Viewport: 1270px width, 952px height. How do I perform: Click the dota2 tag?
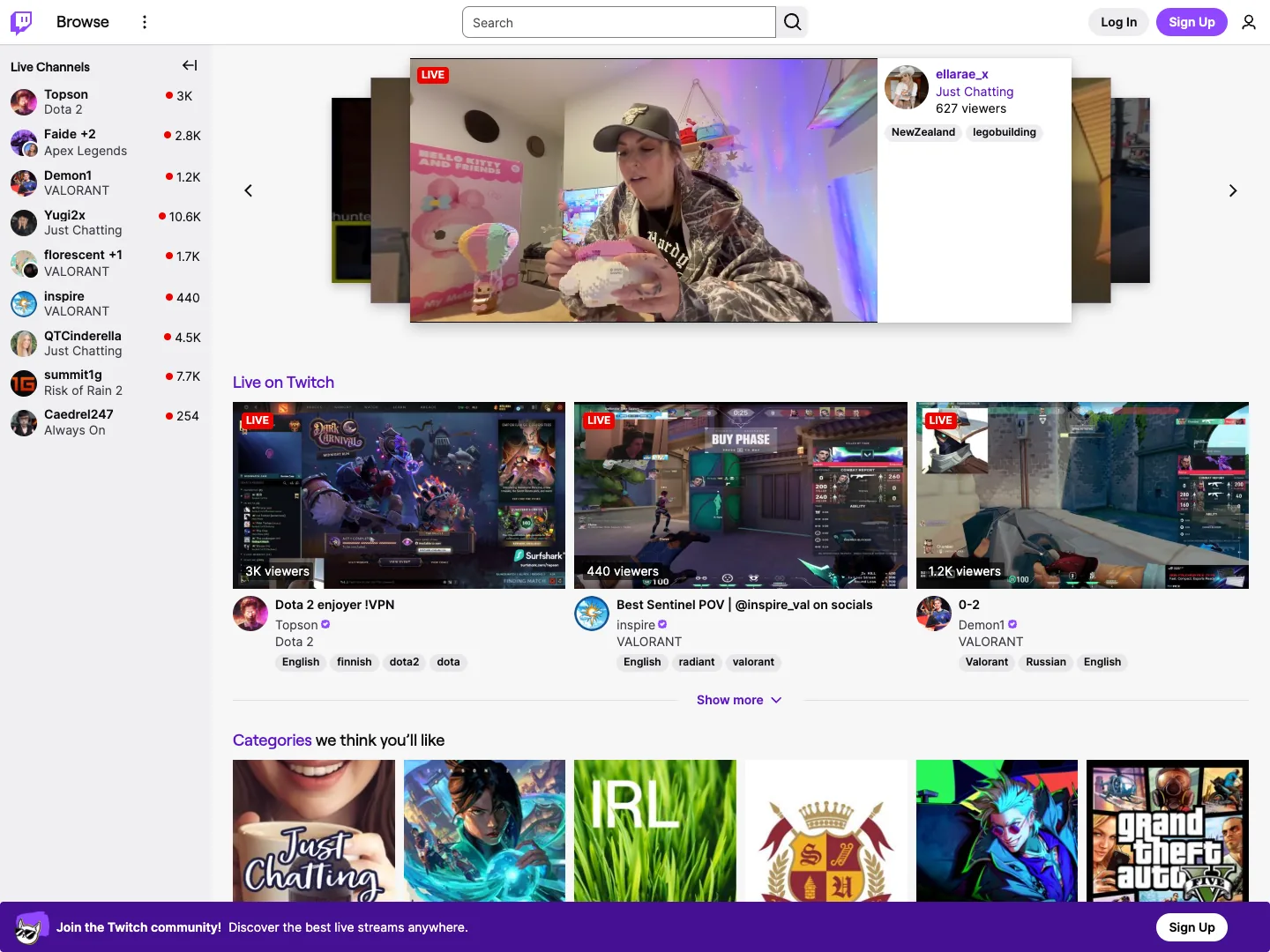point(404,662)
